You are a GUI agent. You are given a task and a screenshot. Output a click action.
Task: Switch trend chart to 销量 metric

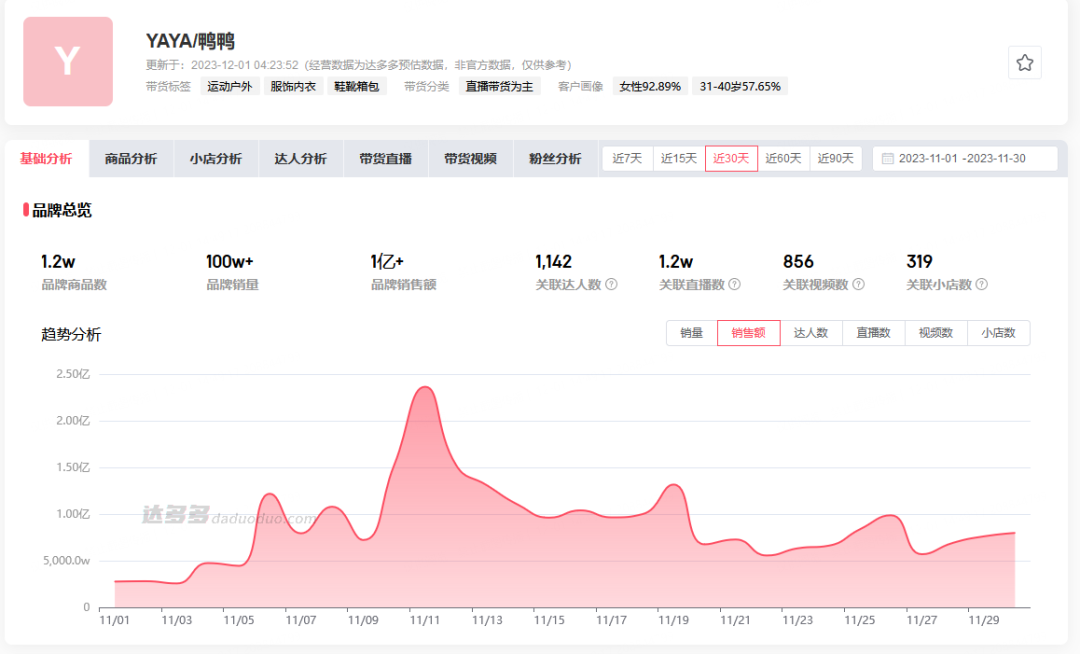692,333
